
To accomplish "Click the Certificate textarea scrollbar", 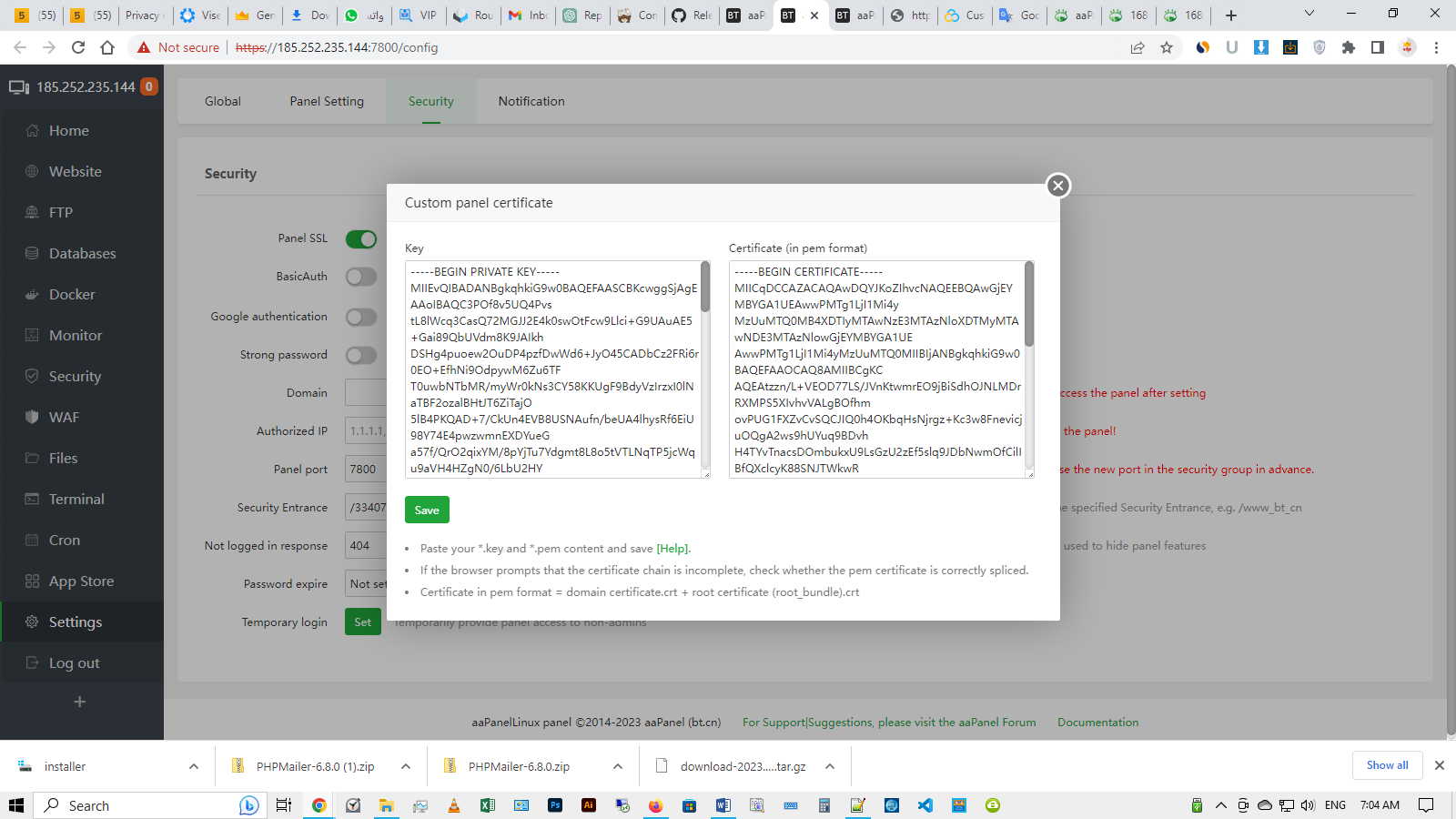I will pos(1029,304).
